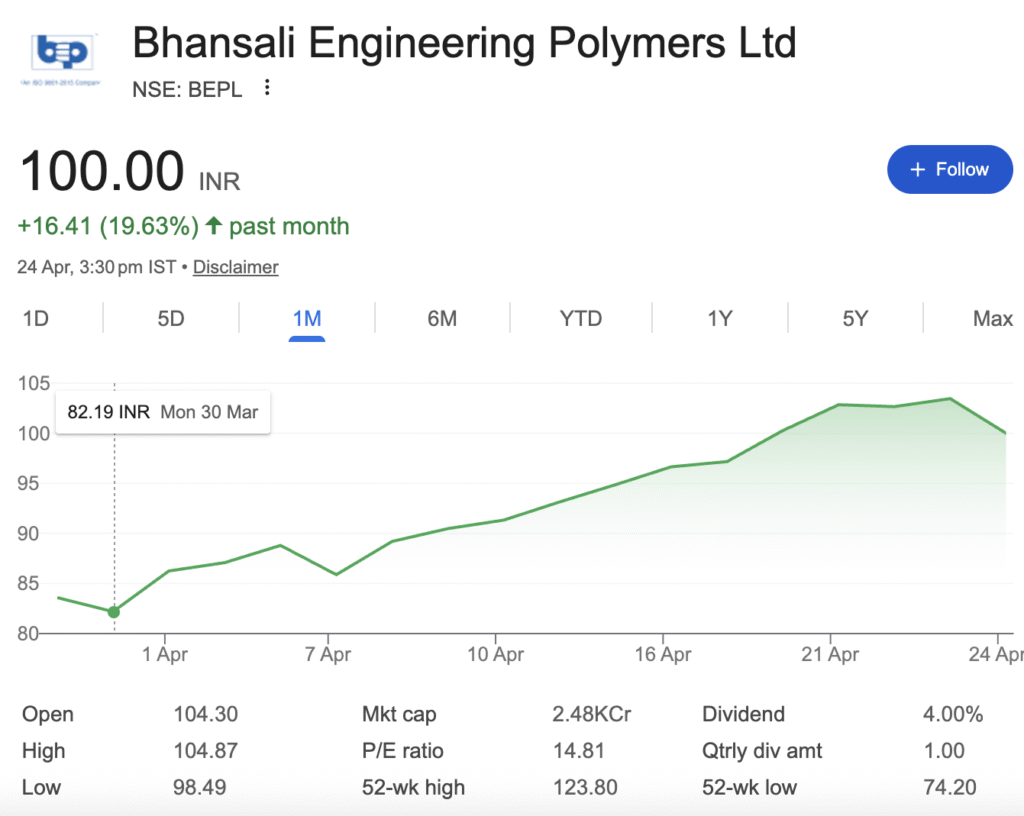Open the Disclaimer link
This screenshot has width=1024, height=816.
point(235,267)
